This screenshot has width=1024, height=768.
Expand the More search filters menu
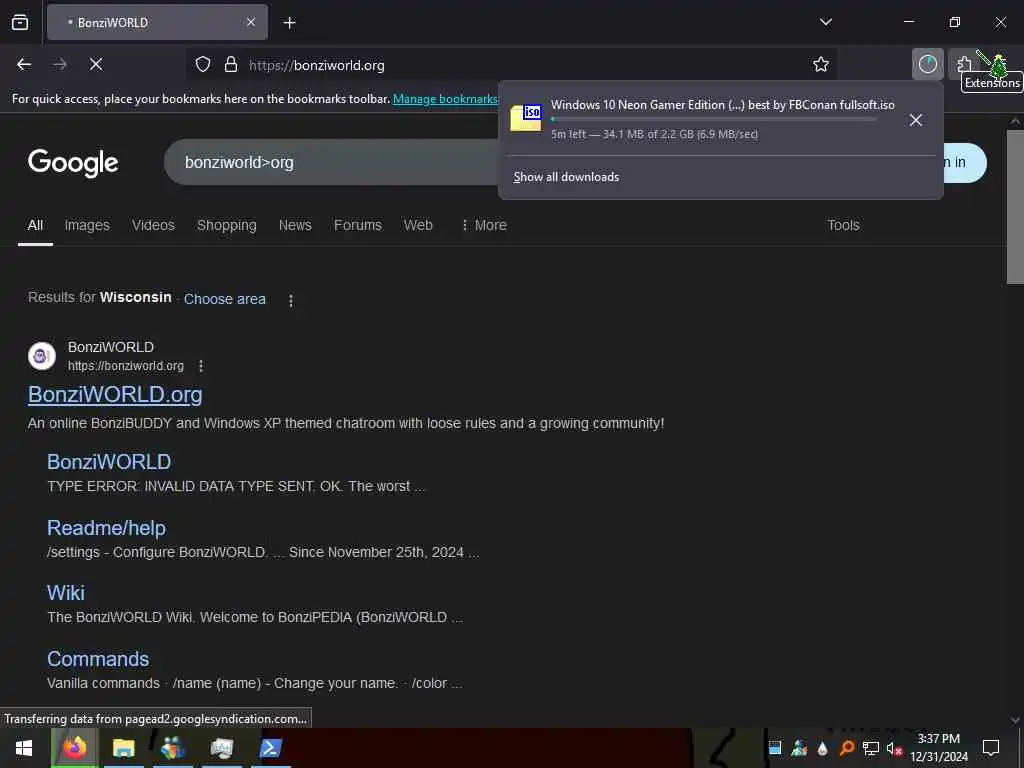coord(484,225)
